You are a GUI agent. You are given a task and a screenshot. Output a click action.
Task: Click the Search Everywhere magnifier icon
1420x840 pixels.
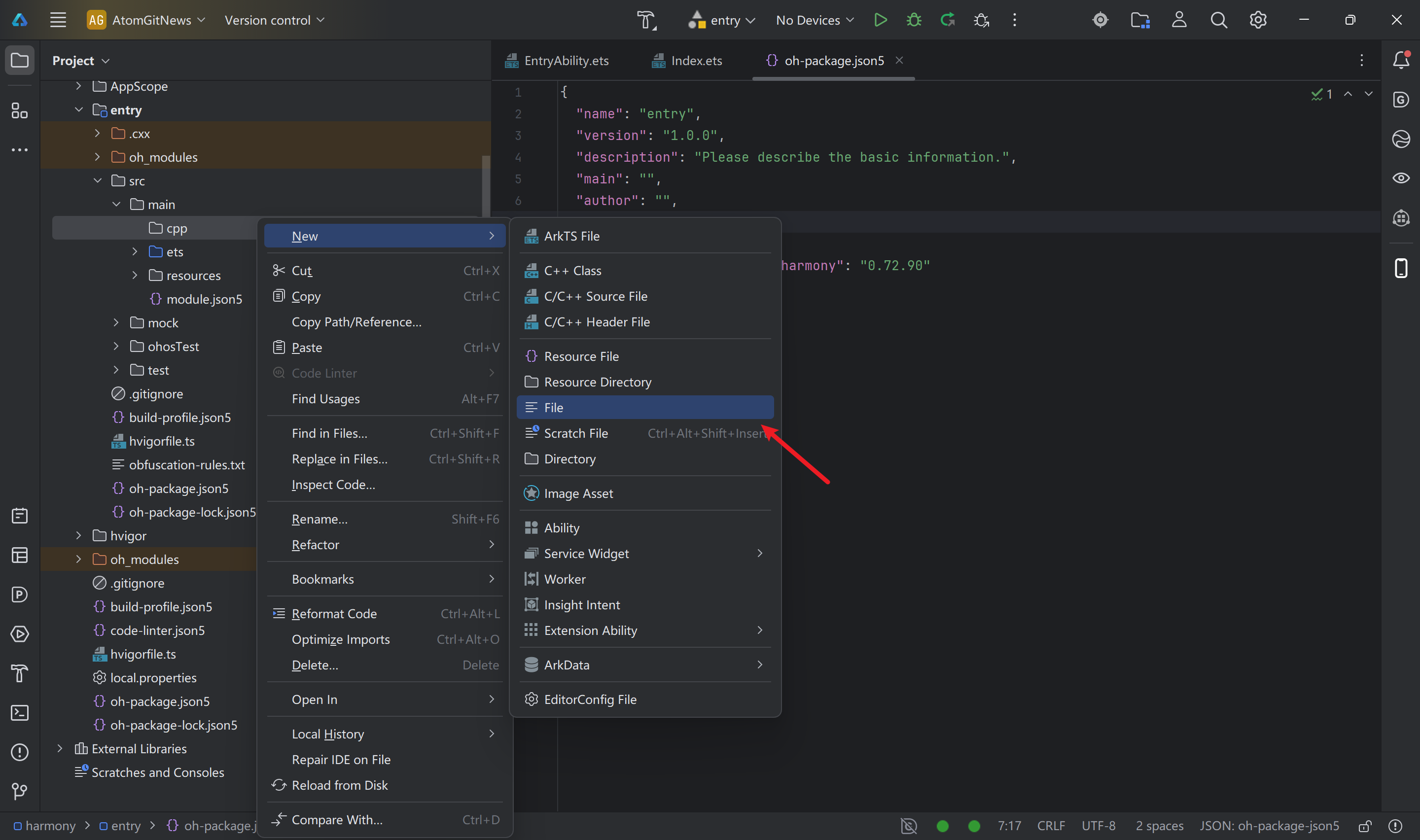(1218, 20)
